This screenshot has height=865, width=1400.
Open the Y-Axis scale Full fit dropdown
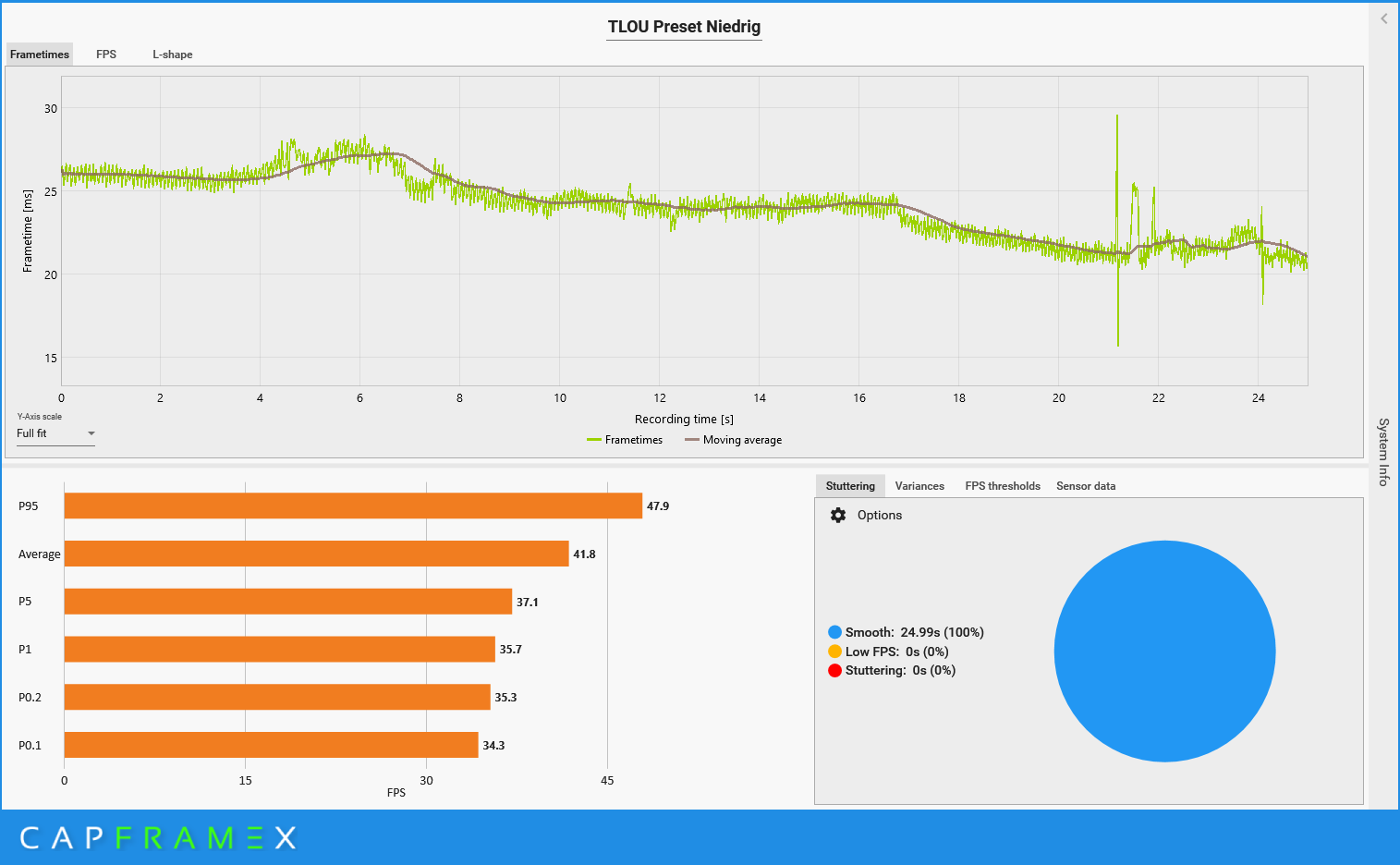[55, 433]
